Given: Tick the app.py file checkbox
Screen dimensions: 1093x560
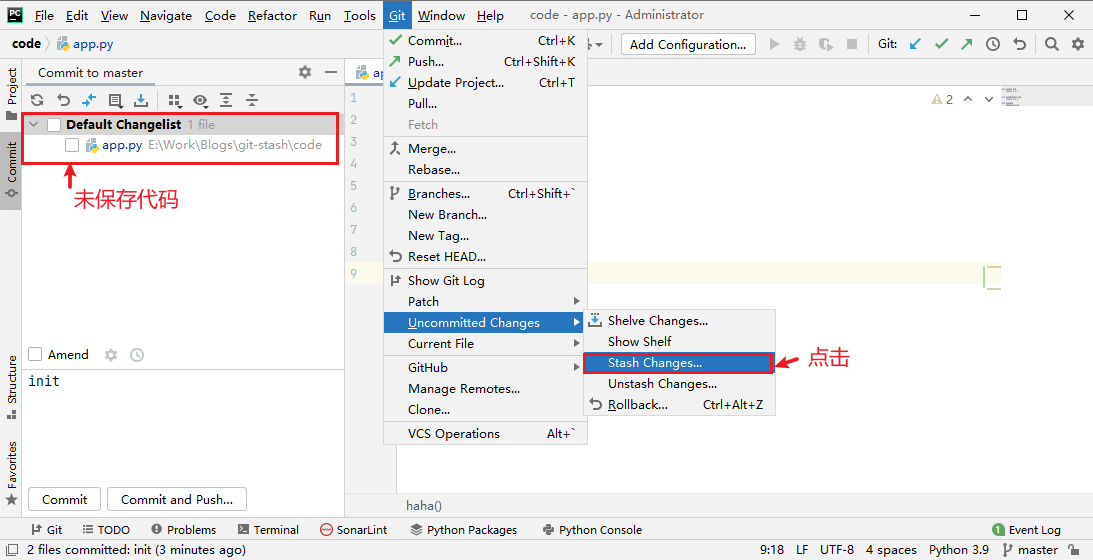Looking at the screenshot, I should pos(72,145).
